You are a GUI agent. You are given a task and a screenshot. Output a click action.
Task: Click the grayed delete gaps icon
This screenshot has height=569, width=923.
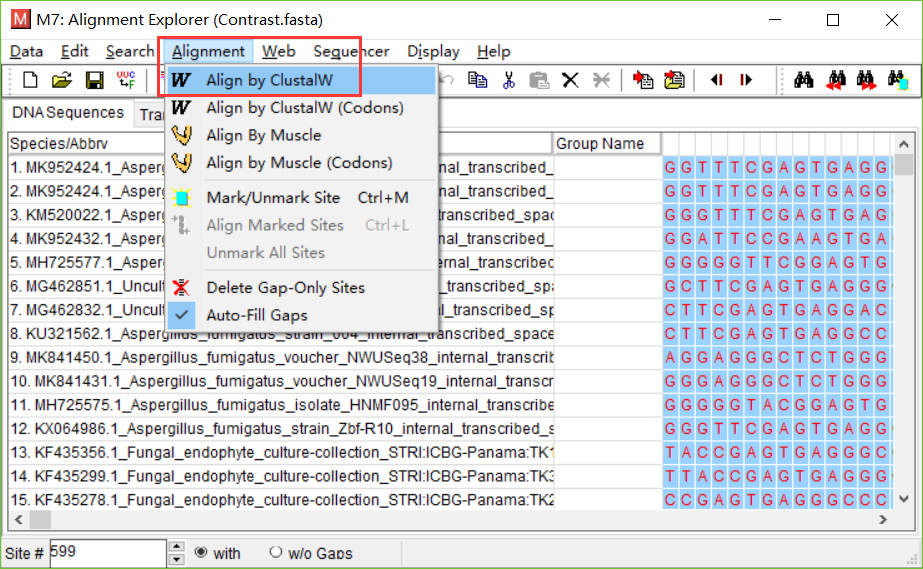[601, 79]
